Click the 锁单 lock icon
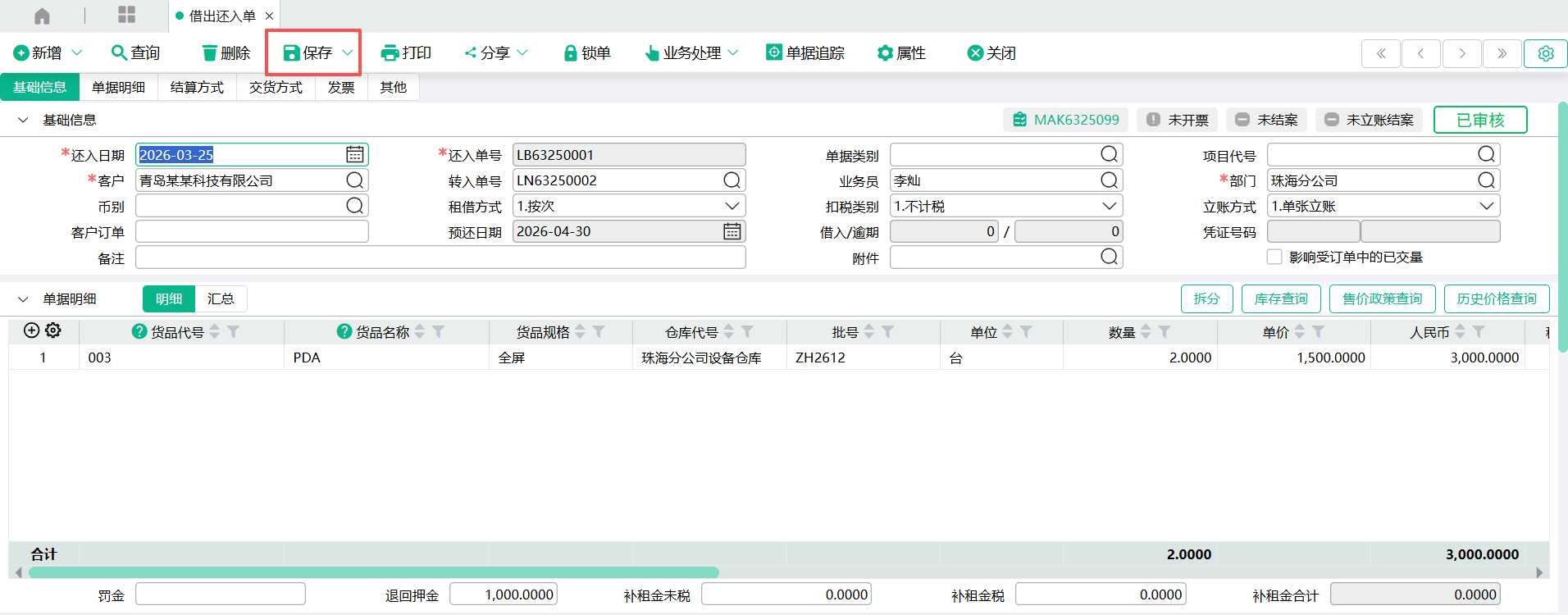This screenshot has width=1568, height=615. [x=570, y=53]
